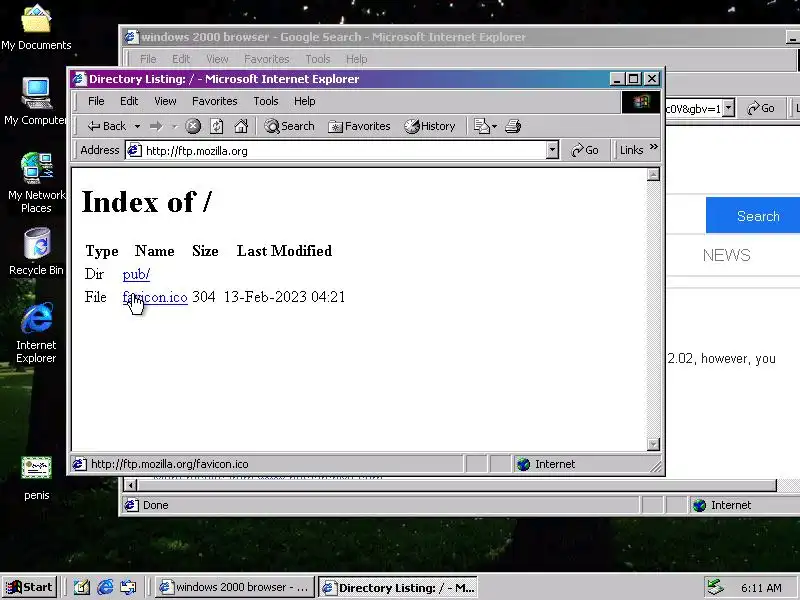The height and width of the screenshot is (600, 800).
Task: Open View menu in Directory Listing window
Action: coord(165,101)
